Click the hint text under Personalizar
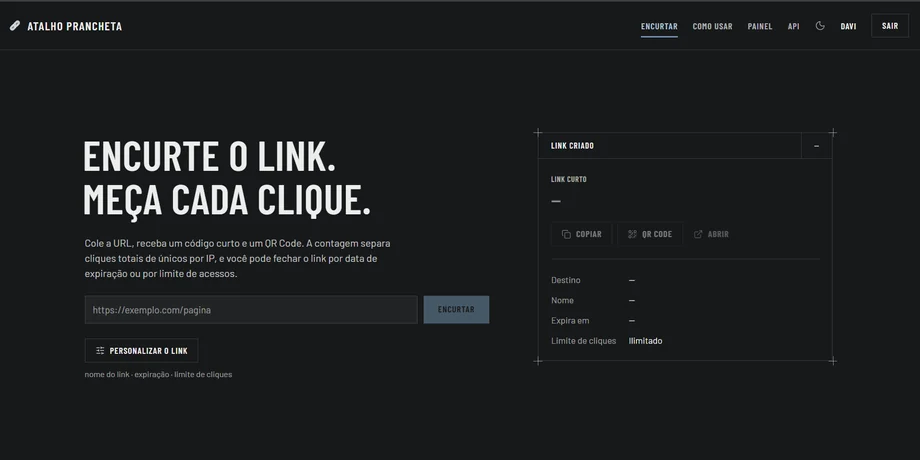Screen dimensions: 920x460 pos(158,374)
